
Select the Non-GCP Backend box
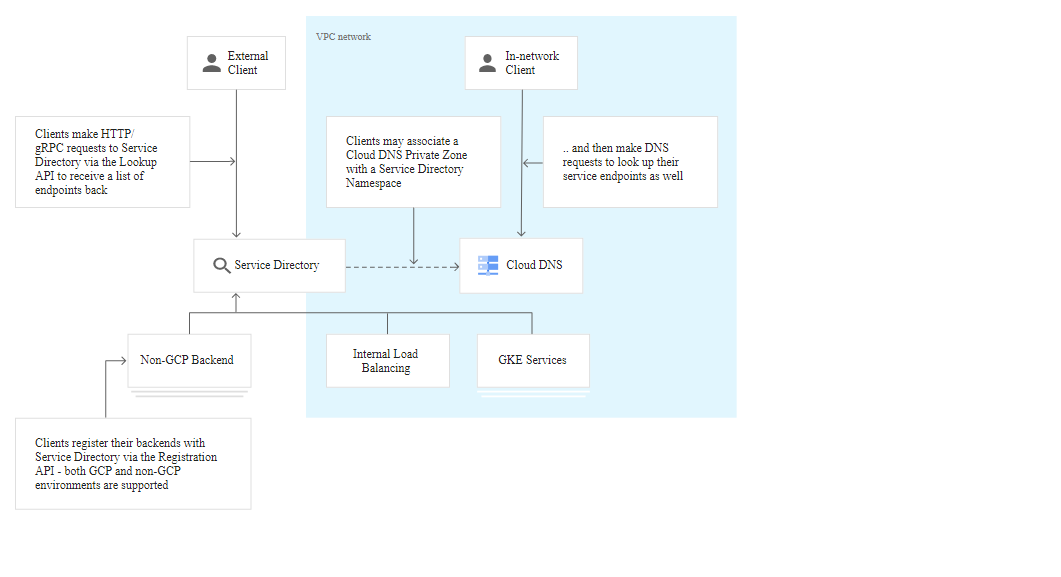coord(189,361)
